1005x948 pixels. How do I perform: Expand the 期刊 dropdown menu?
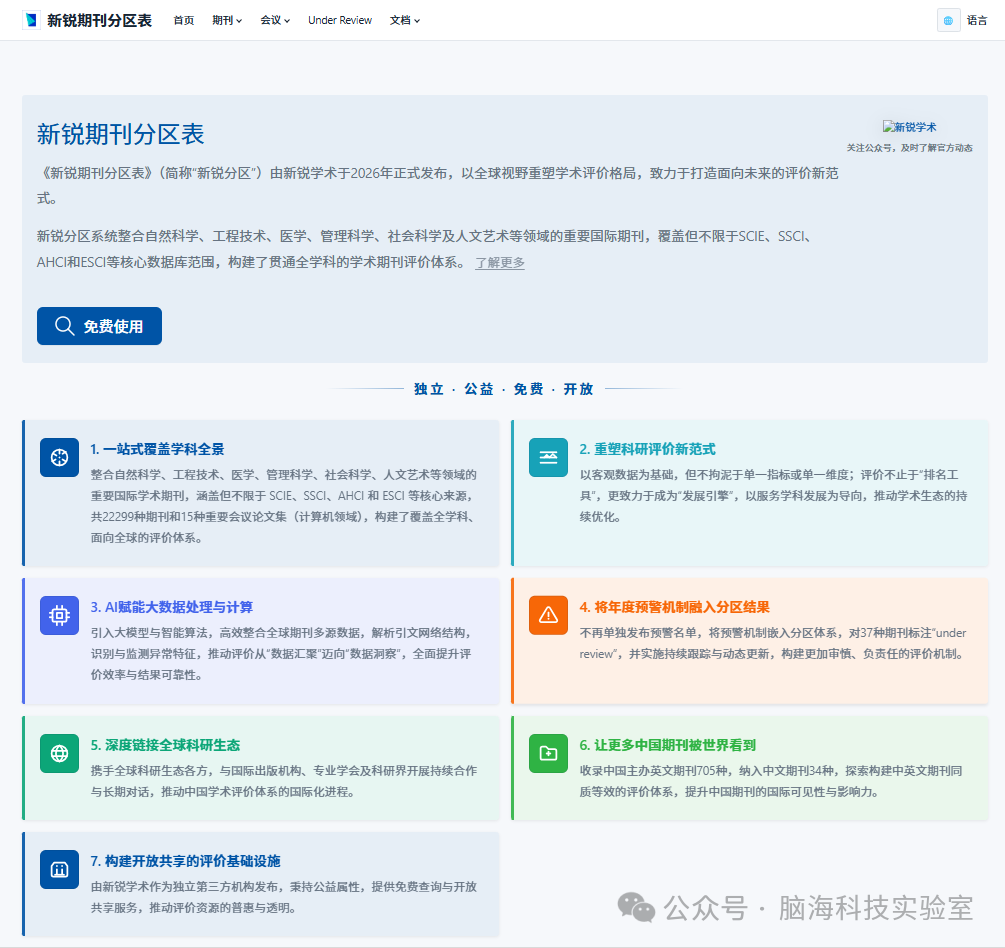coord(226,19)
